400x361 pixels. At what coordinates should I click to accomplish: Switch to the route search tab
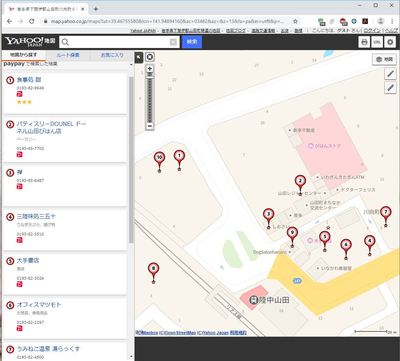[x=68, y=55]
